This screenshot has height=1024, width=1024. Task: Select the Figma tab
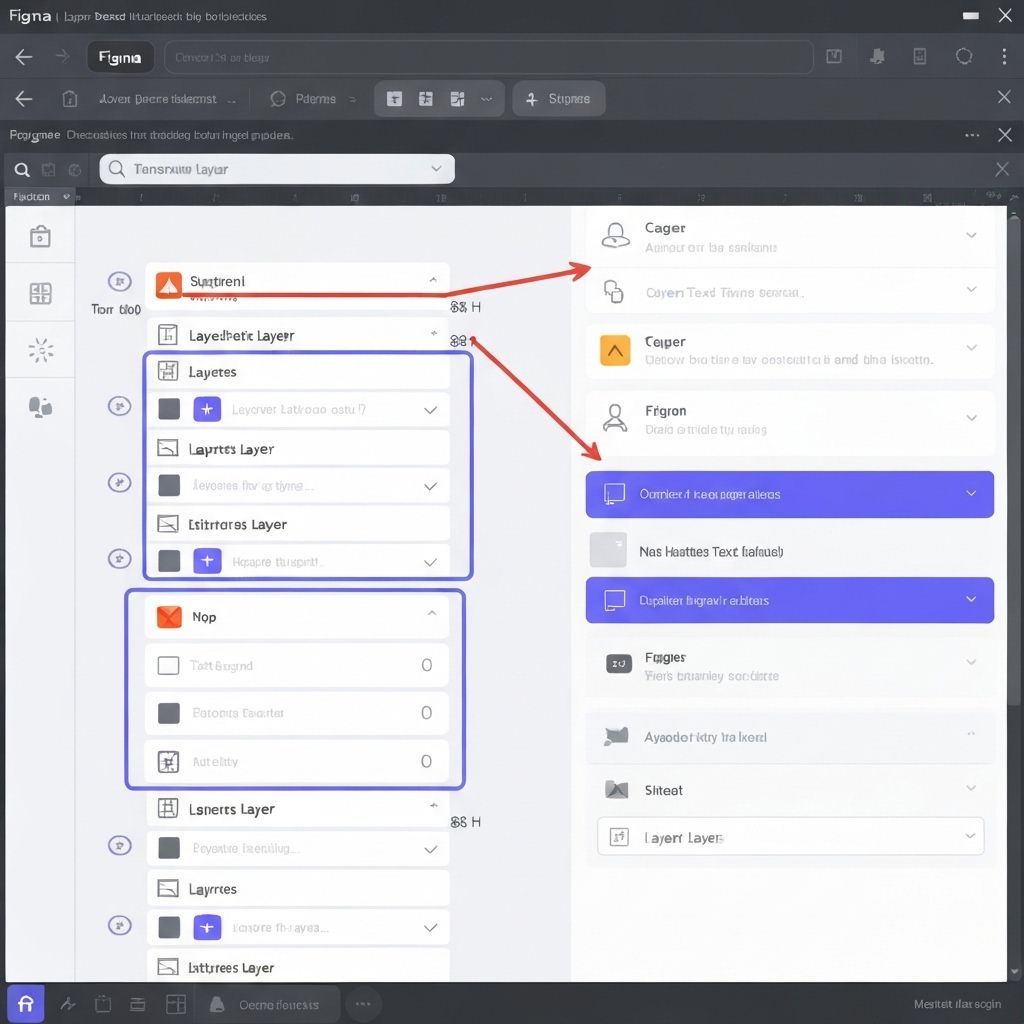pos(120,58)
